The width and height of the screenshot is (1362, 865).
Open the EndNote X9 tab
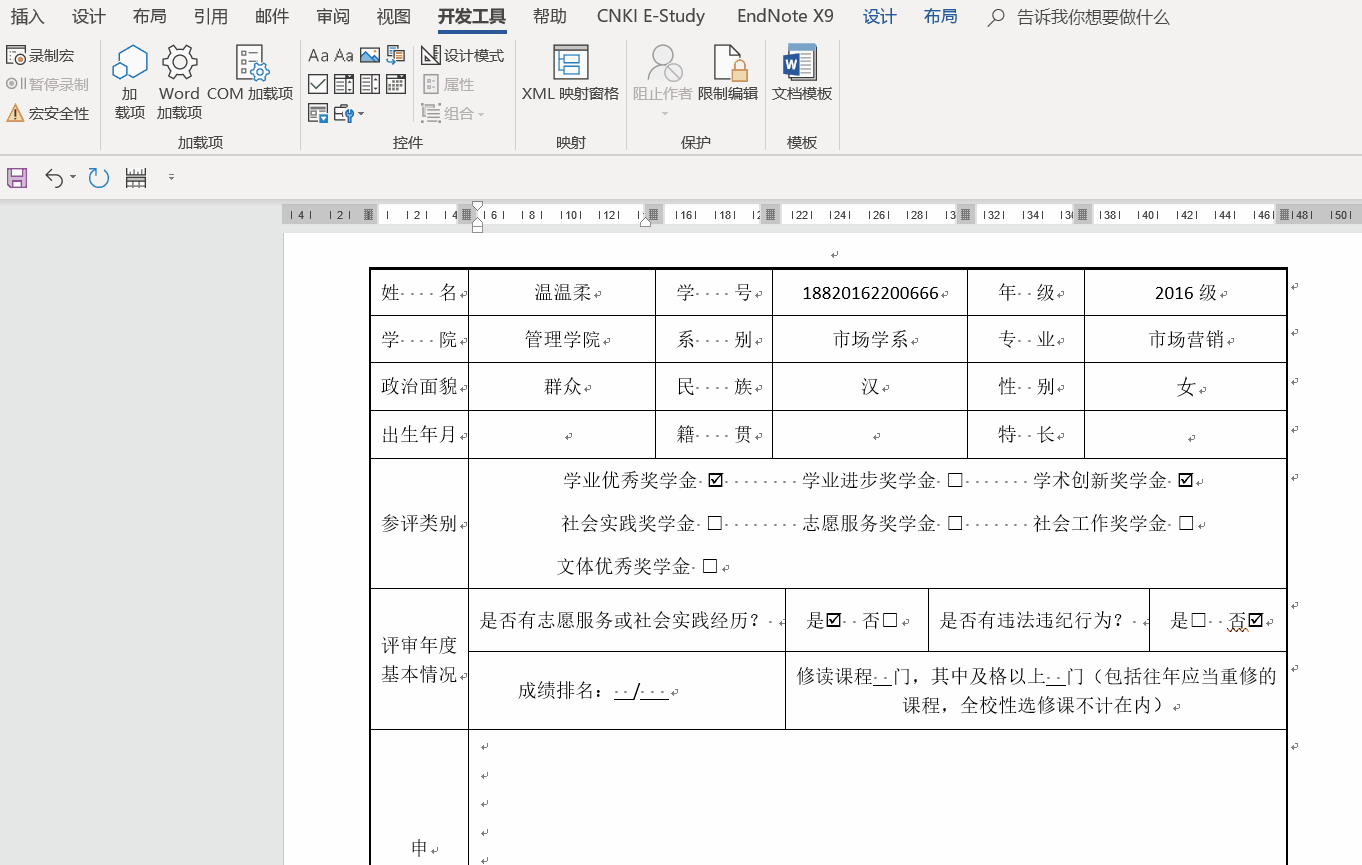pyautogui.click(x=785, y=17)
